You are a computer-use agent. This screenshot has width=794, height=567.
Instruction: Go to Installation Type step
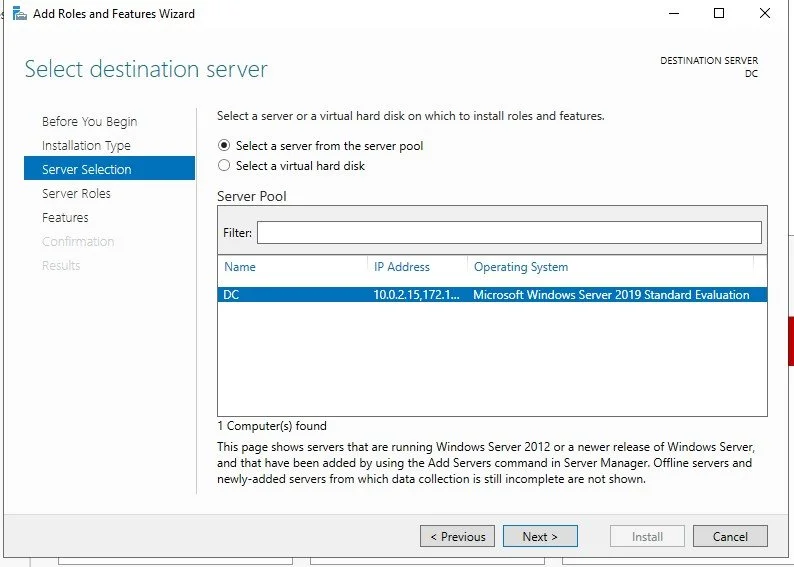pos(86,146)
